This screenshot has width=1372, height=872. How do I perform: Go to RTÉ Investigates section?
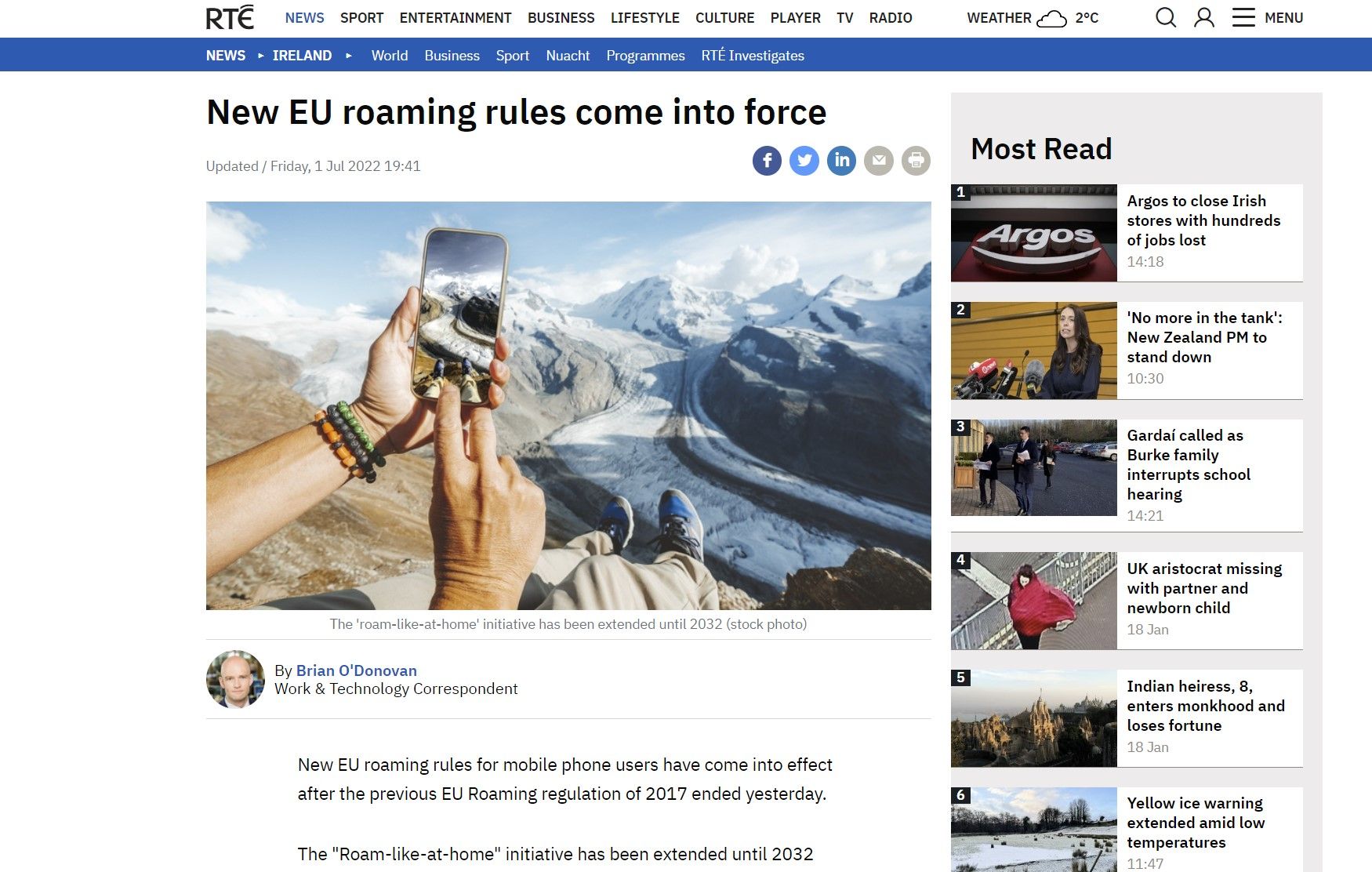[753, 56]
